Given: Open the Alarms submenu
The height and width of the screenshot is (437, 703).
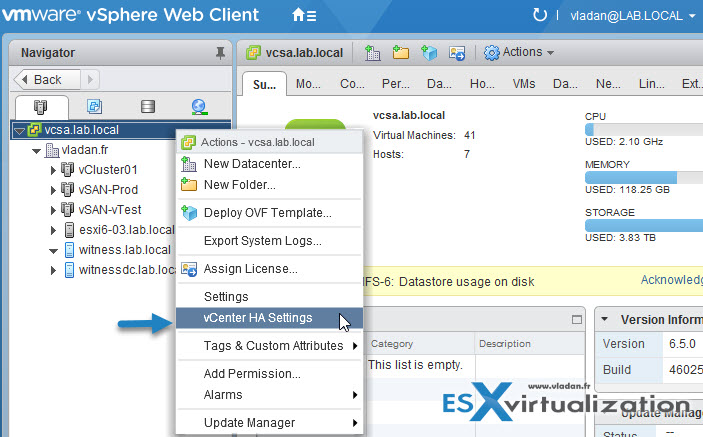Looking at the screenshot, I should pos(269,395).
